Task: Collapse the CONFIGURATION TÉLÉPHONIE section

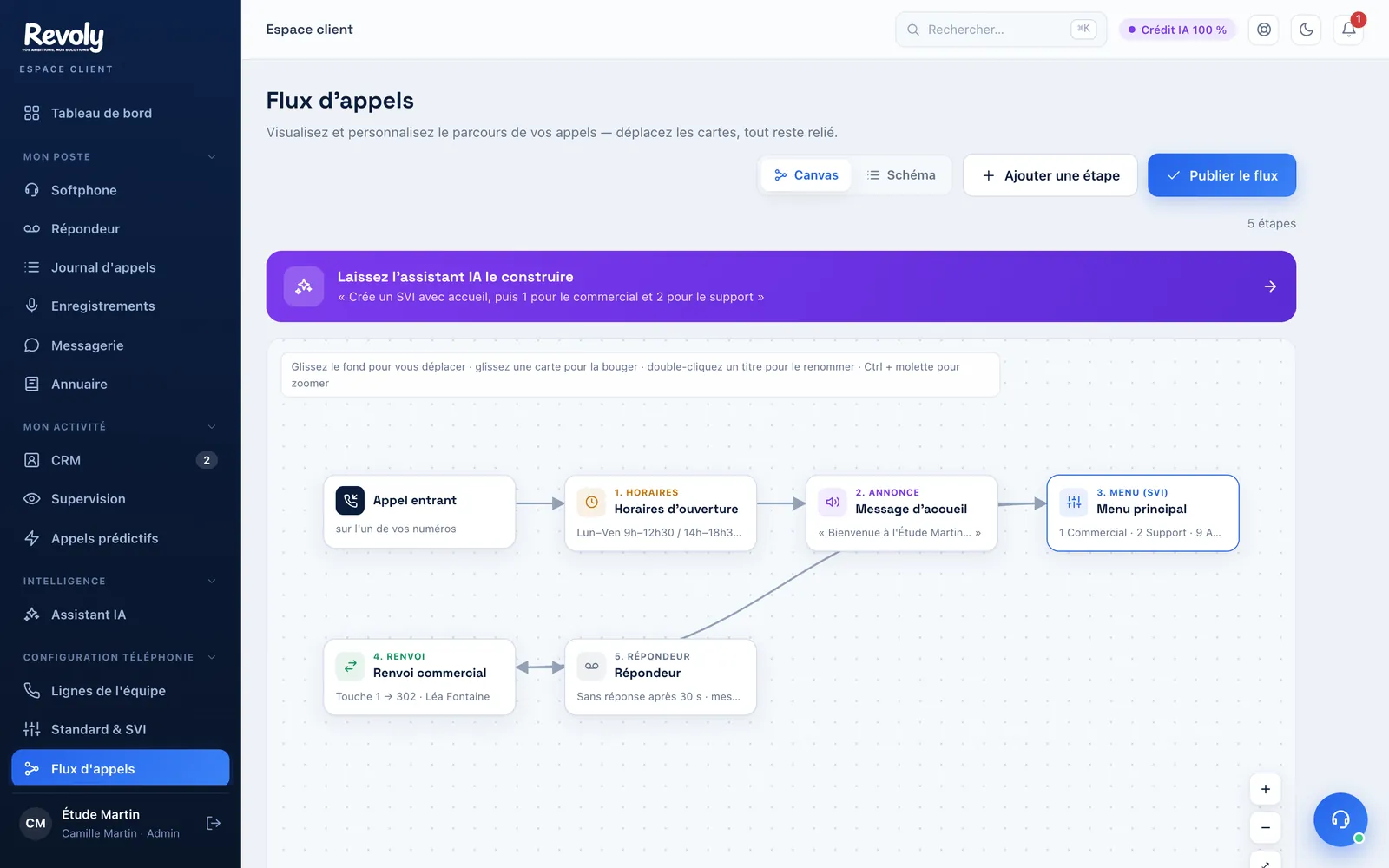Action: (212, 658)
